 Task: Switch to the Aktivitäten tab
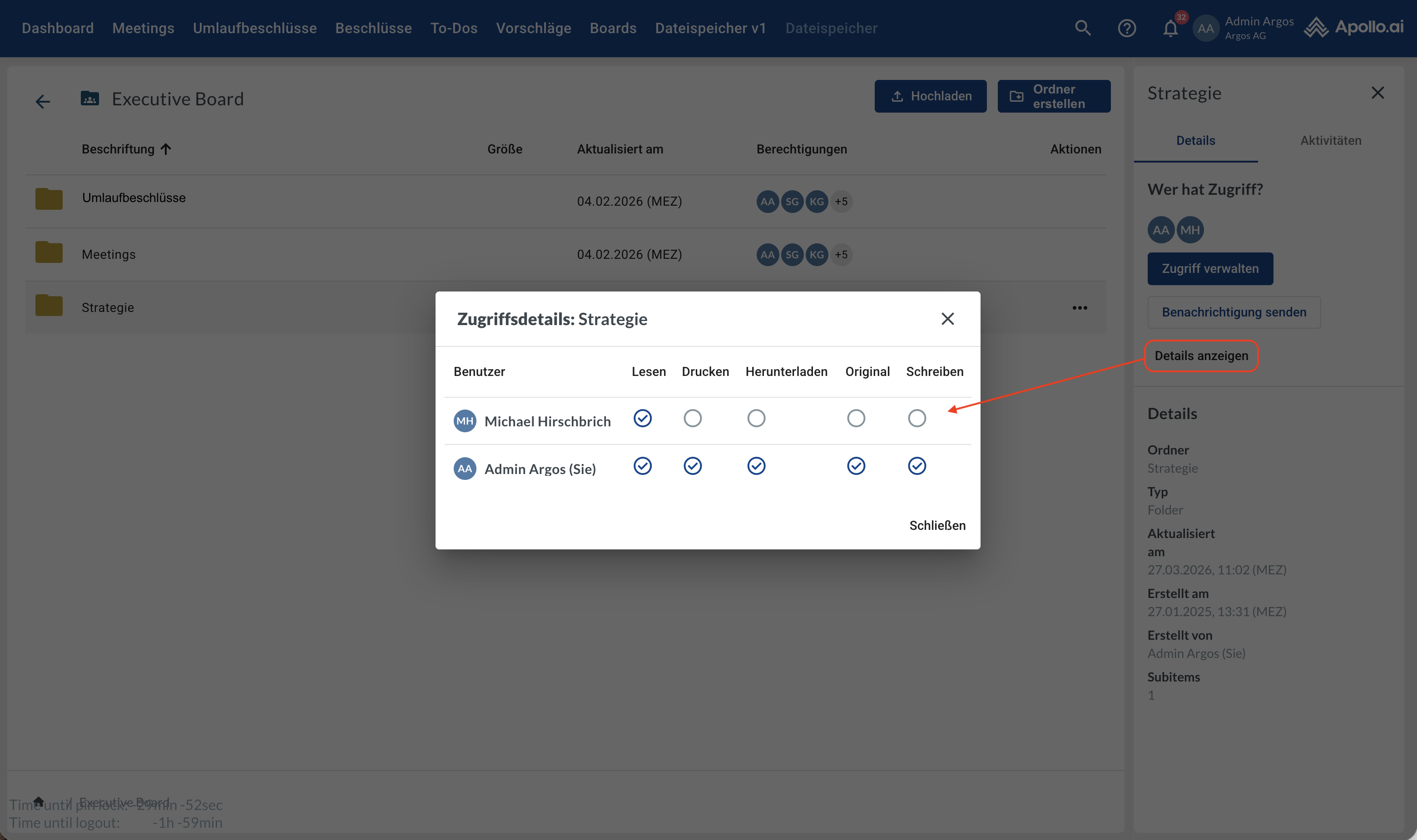[1330, 140]
